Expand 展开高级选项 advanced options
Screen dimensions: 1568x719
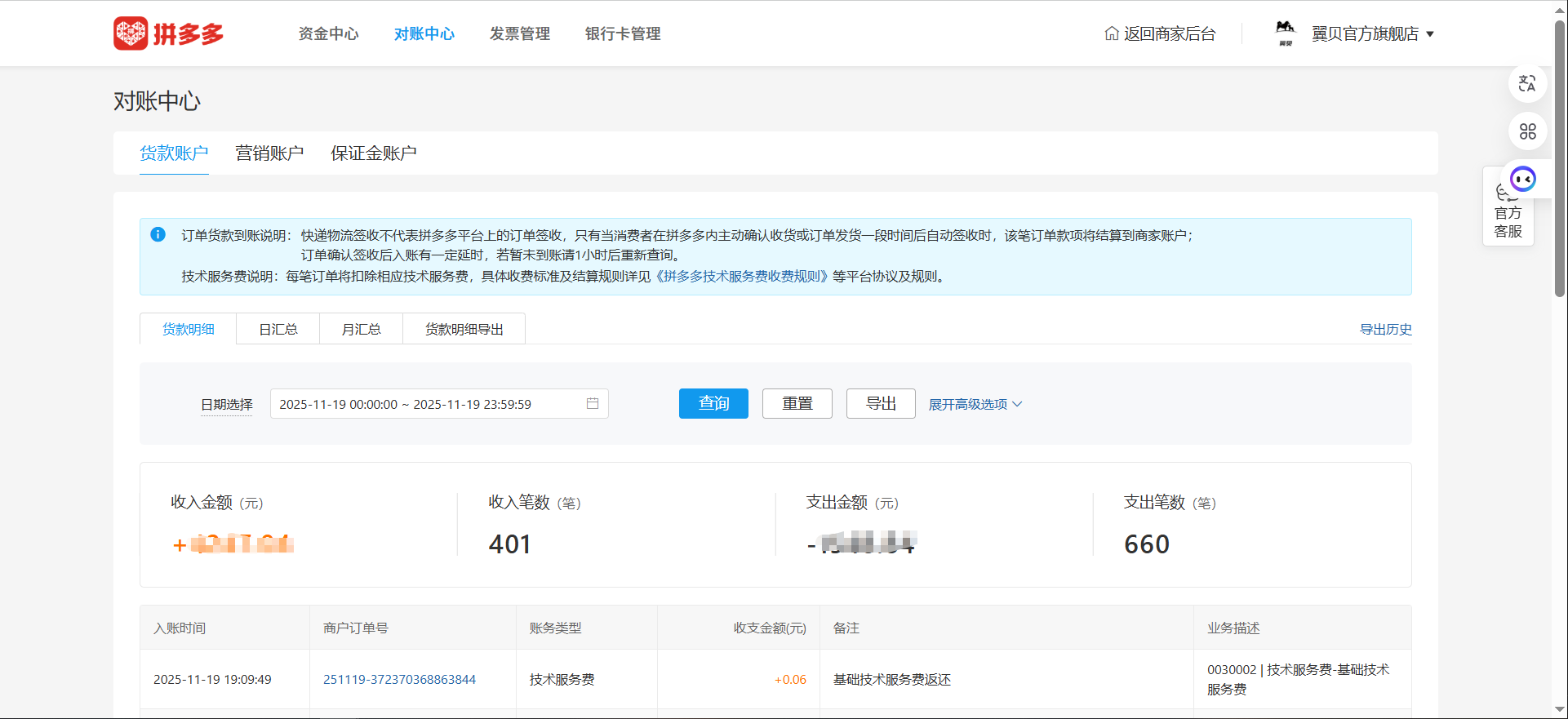point(975,404)
